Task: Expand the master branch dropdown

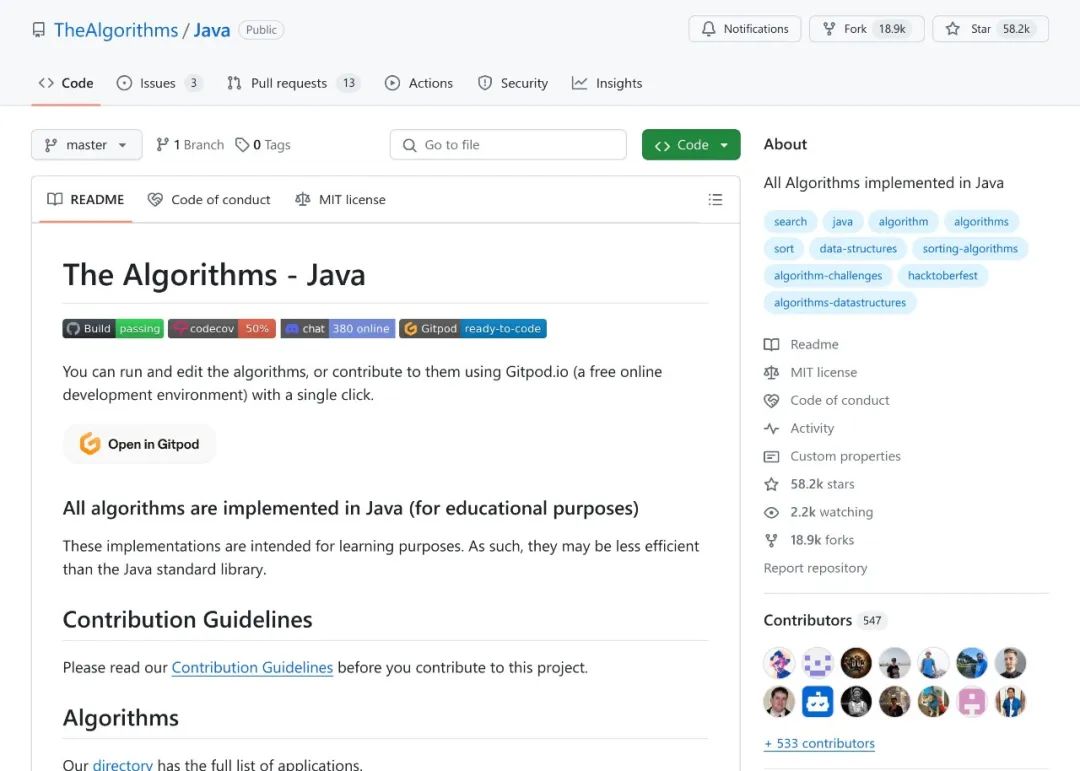Action: coord(87,145)
